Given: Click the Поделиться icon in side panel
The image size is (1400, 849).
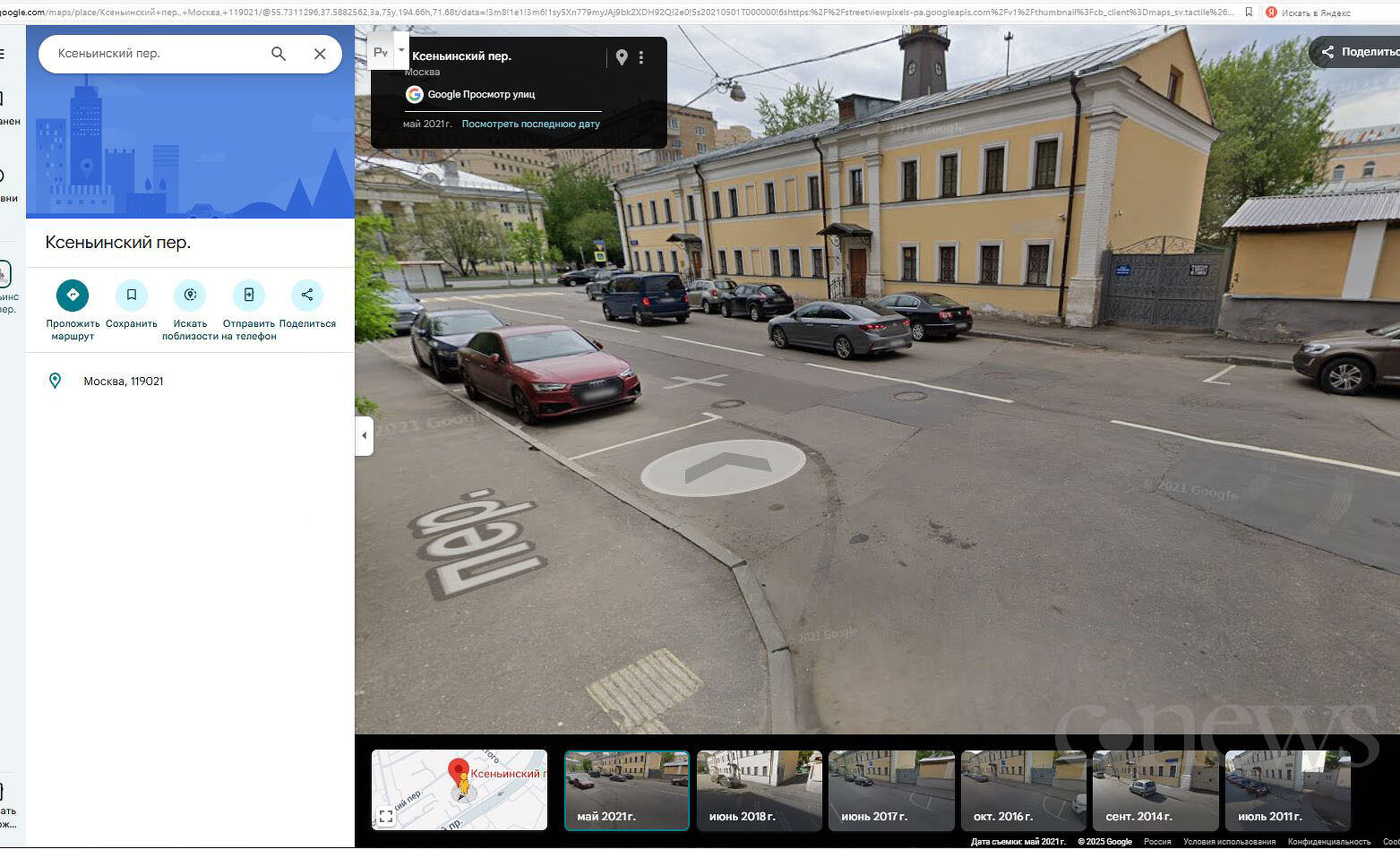Looking at the screenshot, I should 307,295.
